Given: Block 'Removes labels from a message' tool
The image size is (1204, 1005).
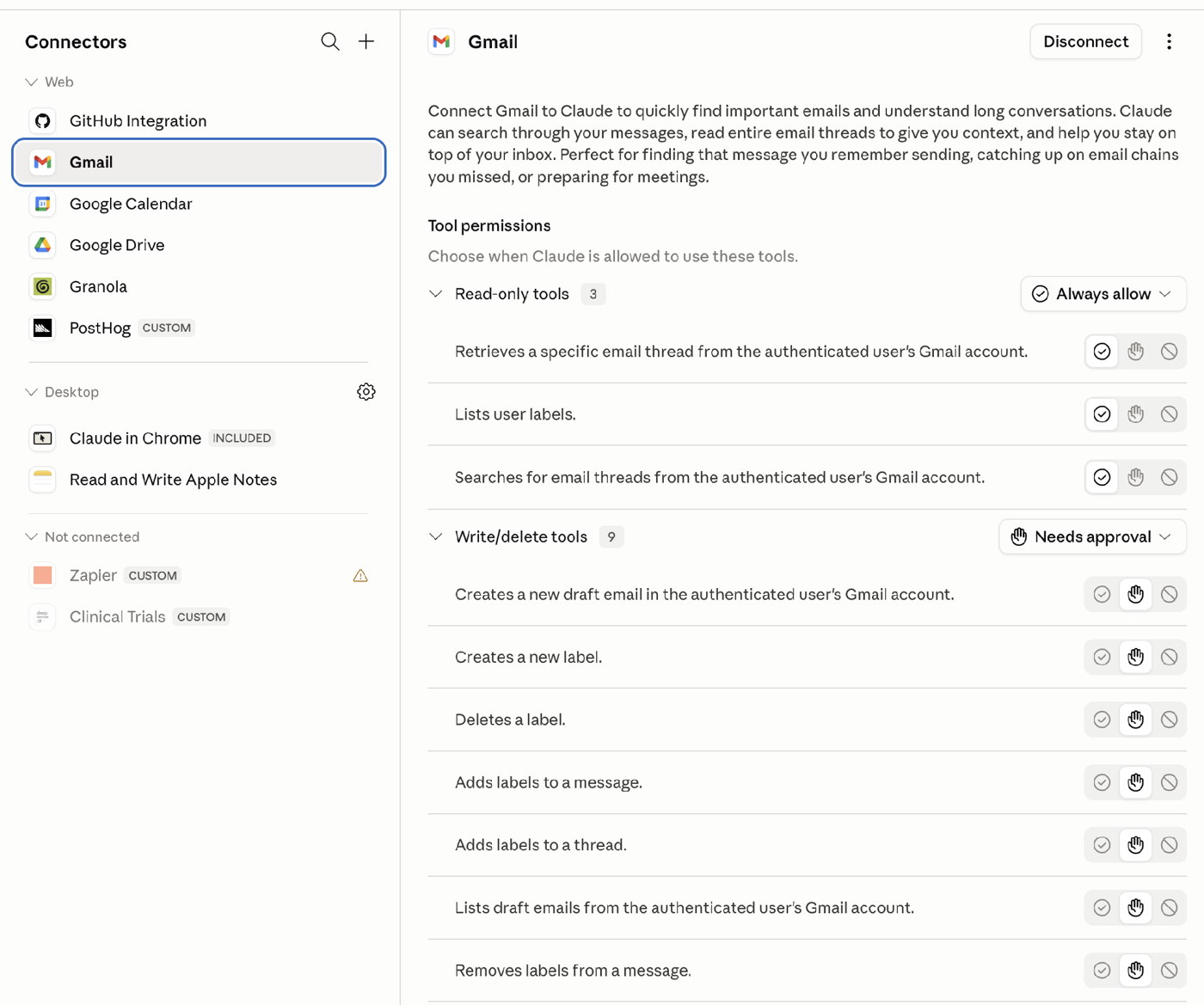Looking at the screenshot, I should click(1169, 971).
